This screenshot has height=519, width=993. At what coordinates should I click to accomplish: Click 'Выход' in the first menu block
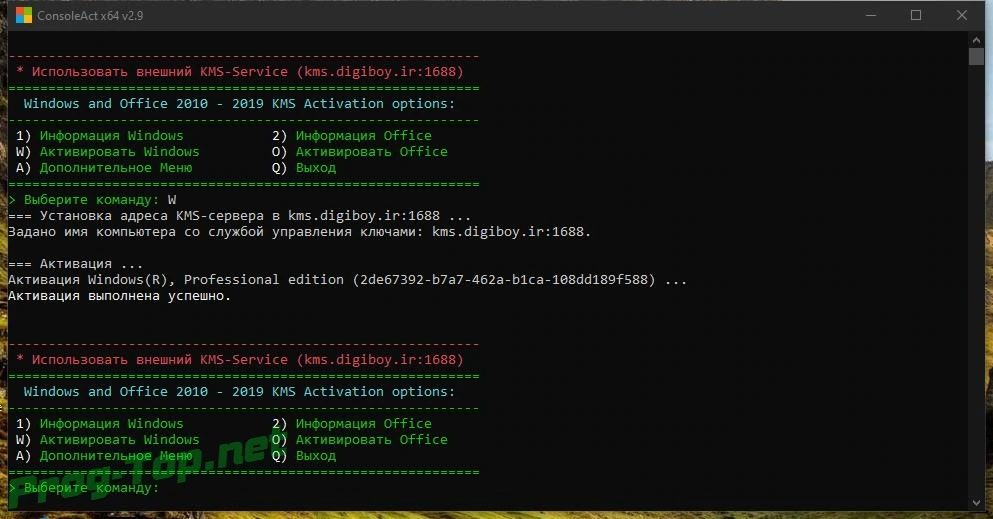[x=316, y=168]
